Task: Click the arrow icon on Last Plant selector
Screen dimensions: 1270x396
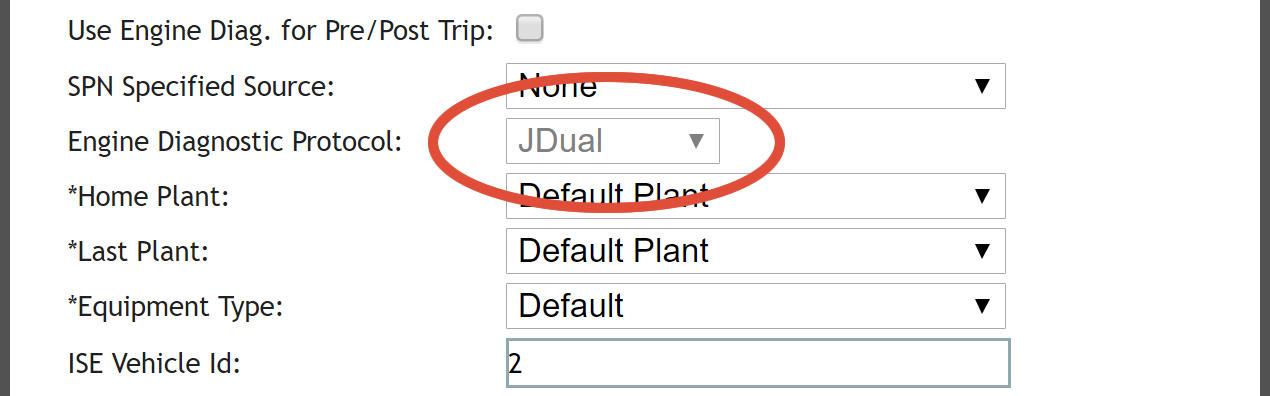Action: tap(981, 251)
